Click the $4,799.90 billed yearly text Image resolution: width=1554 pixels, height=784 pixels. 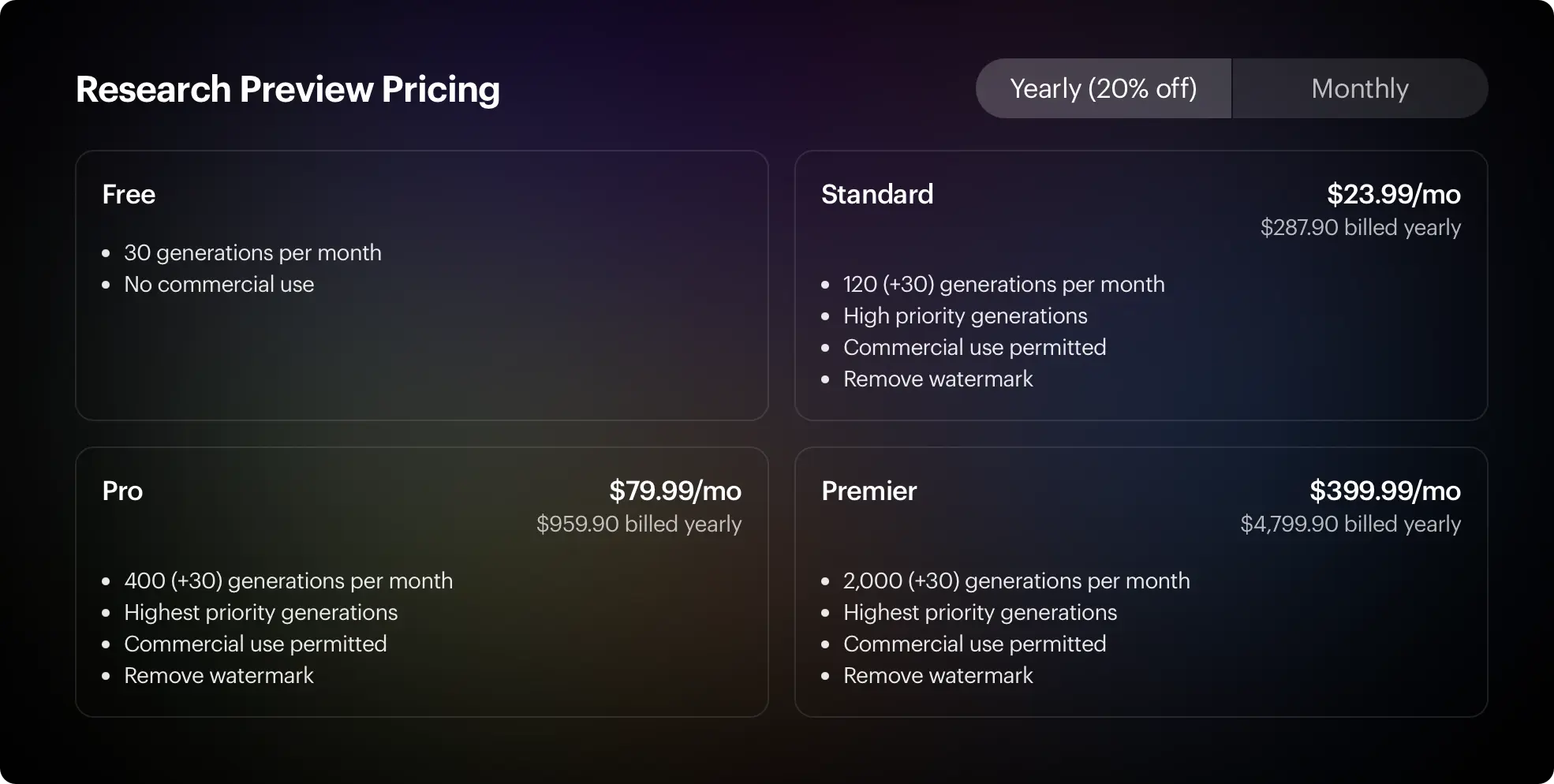1350,524
